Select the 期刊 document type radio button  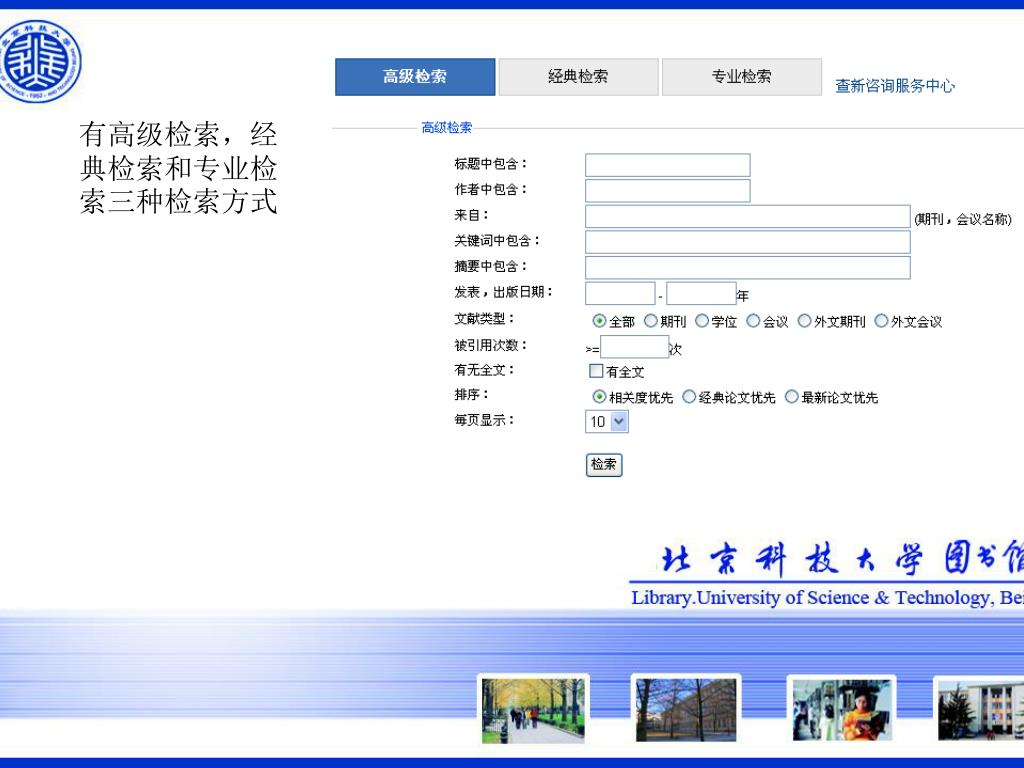coord(650,321)
